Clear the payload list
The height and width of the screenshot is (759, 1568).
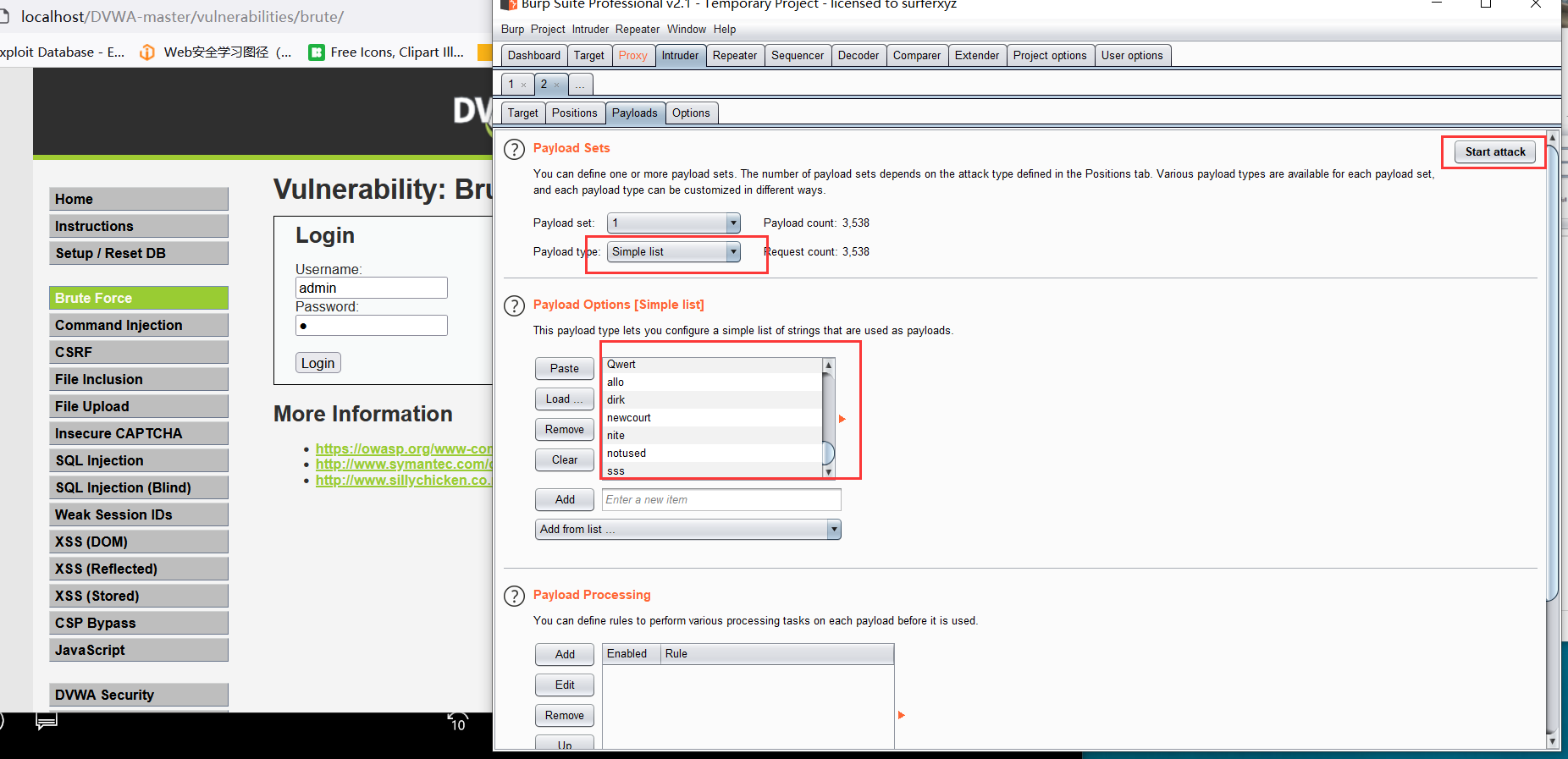click(x=565, y=460)
